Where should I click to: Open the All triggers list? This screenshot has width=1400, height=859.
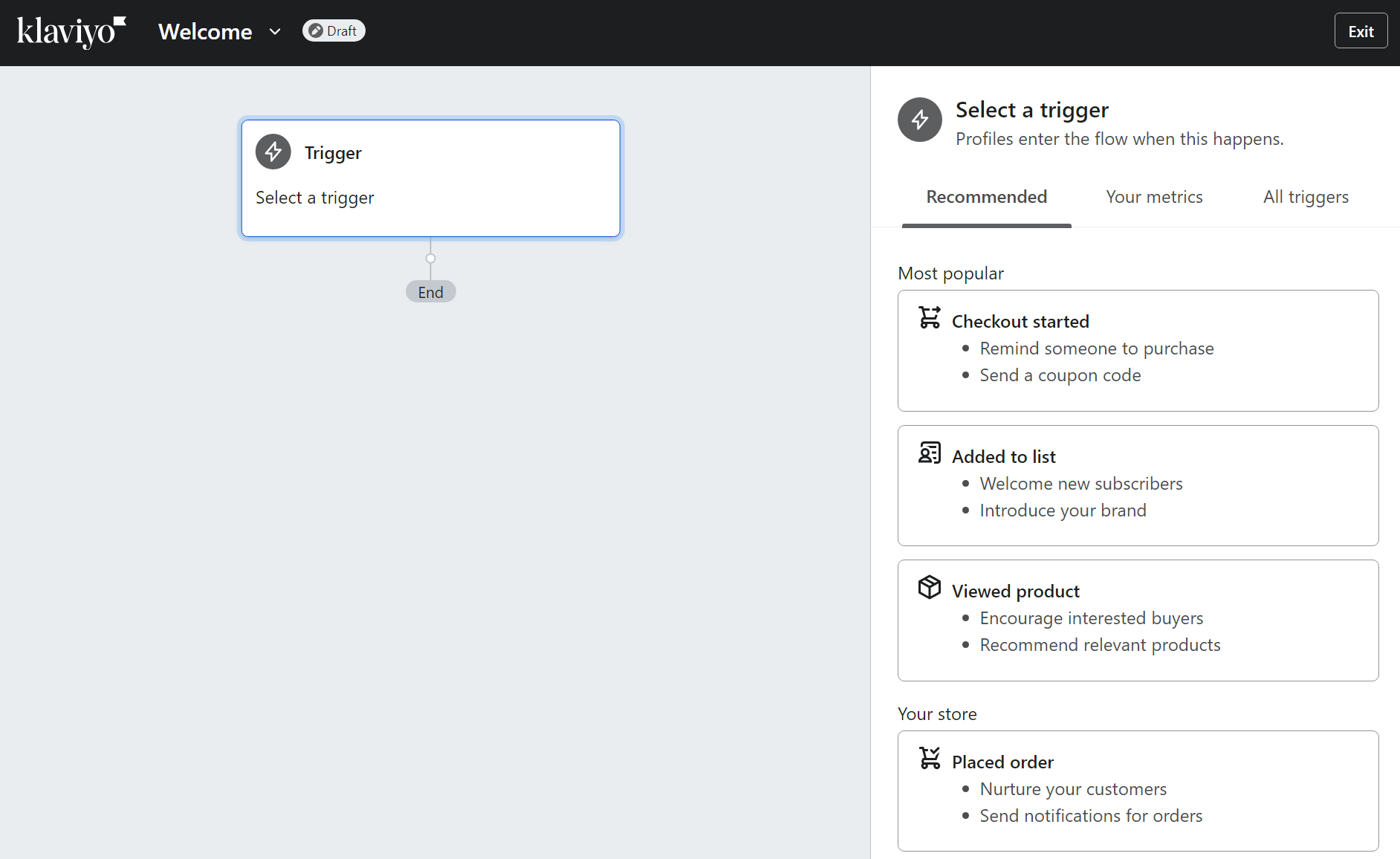[x=1306, y=197]
